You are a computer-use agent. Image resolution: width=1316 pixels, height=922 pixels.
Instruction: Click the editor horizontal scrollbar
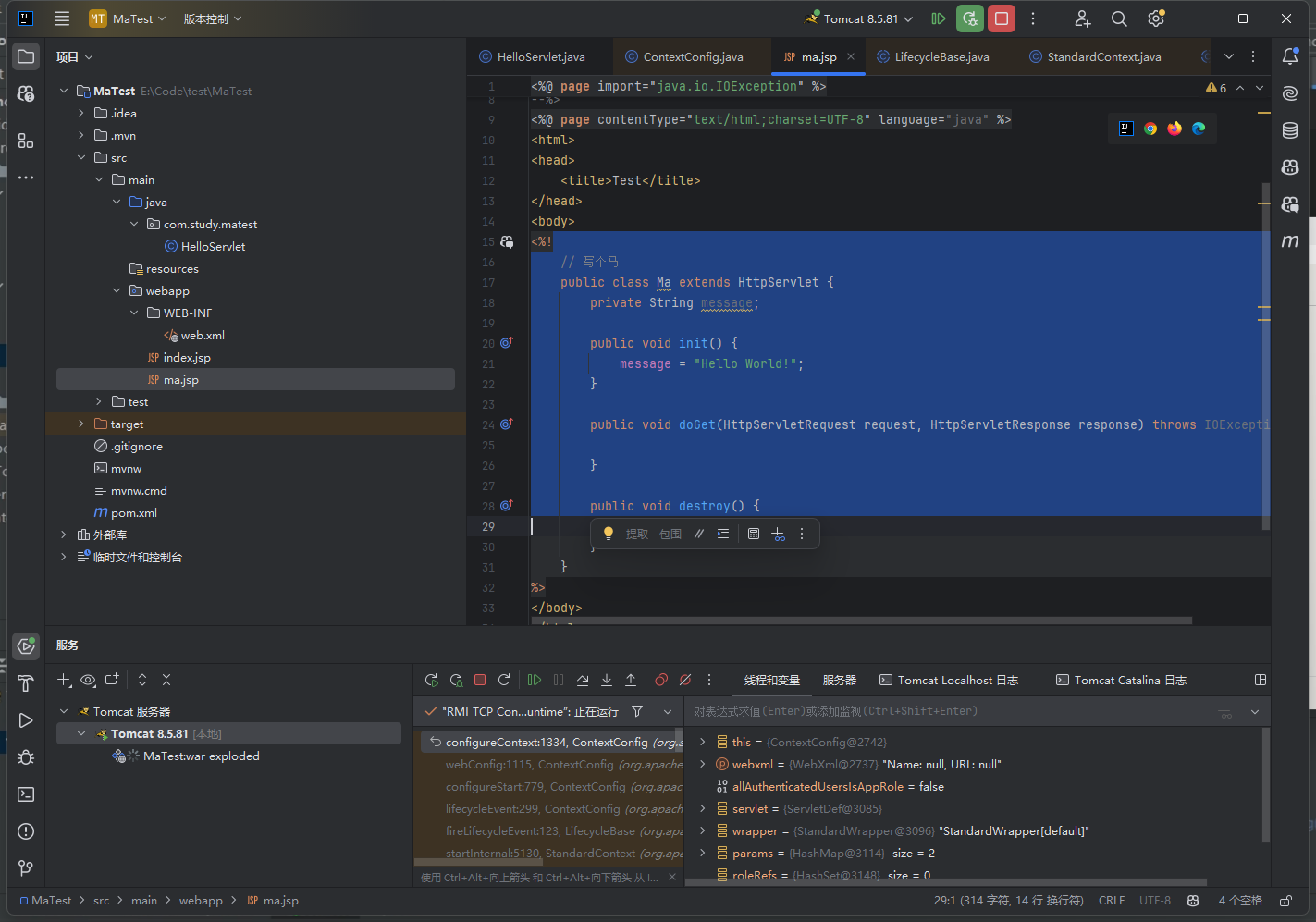(x=862, y=621)
